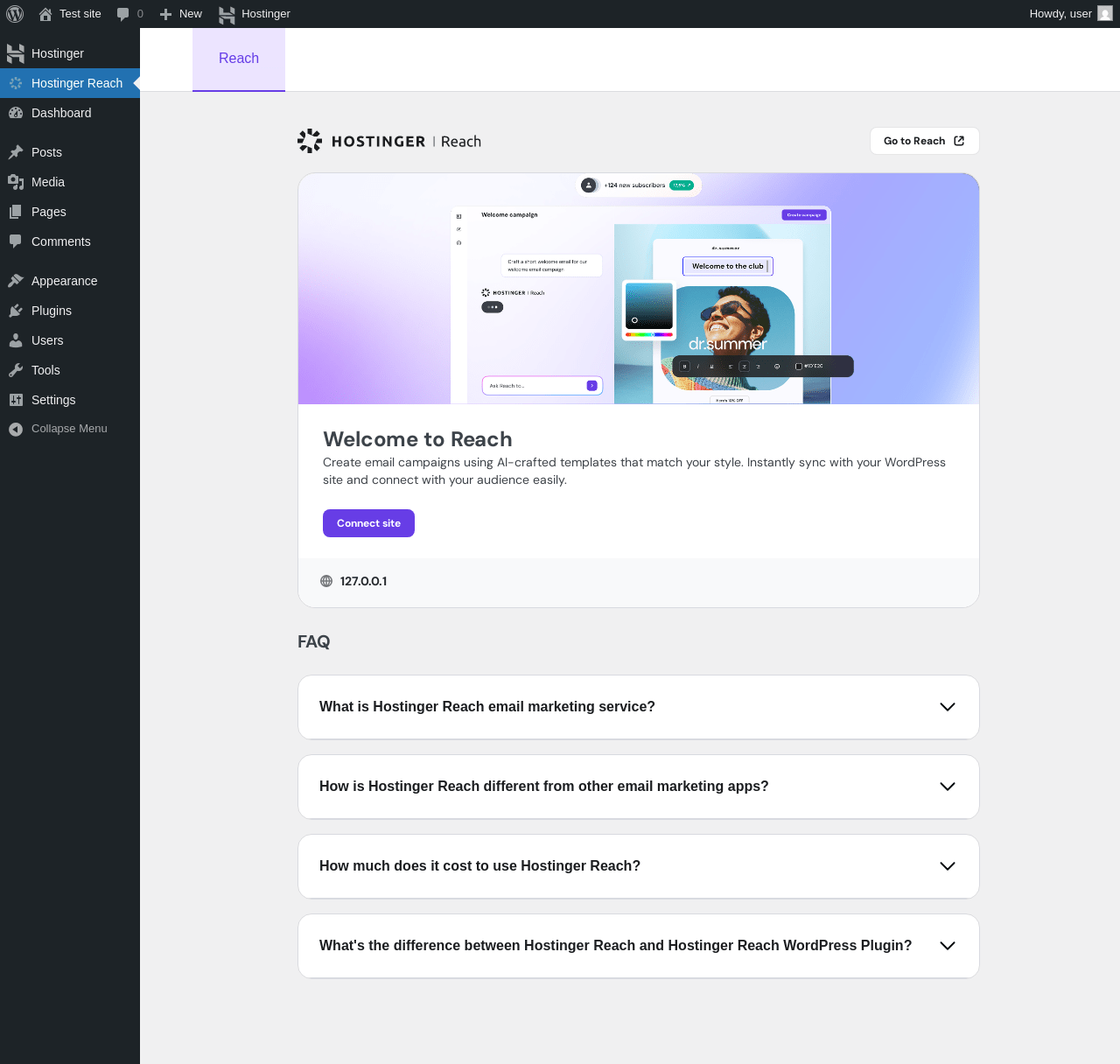Click the globe icon beside 127.0.0.1
The height and width of the screenshot is (1064, 1120).
(326, 581)
